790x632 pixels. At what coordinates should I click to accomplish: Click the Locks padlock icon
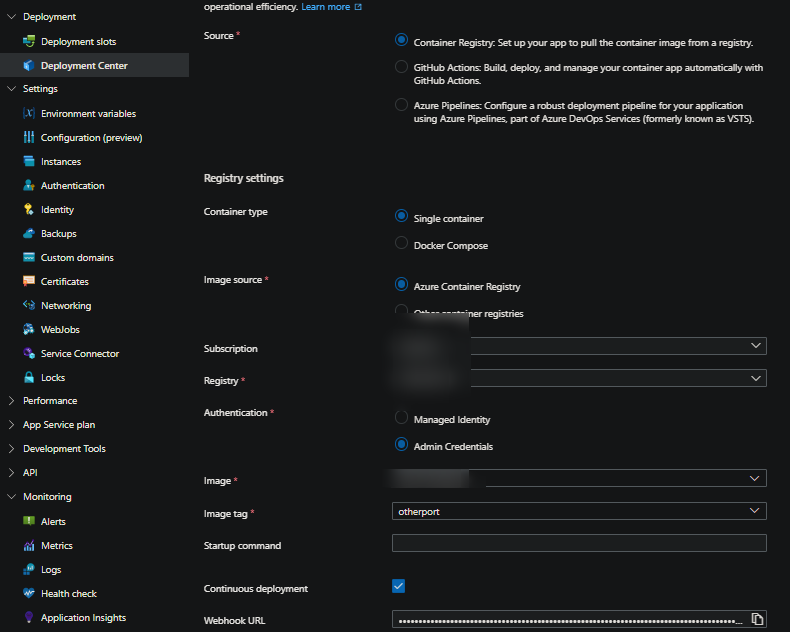pos(29,377)
